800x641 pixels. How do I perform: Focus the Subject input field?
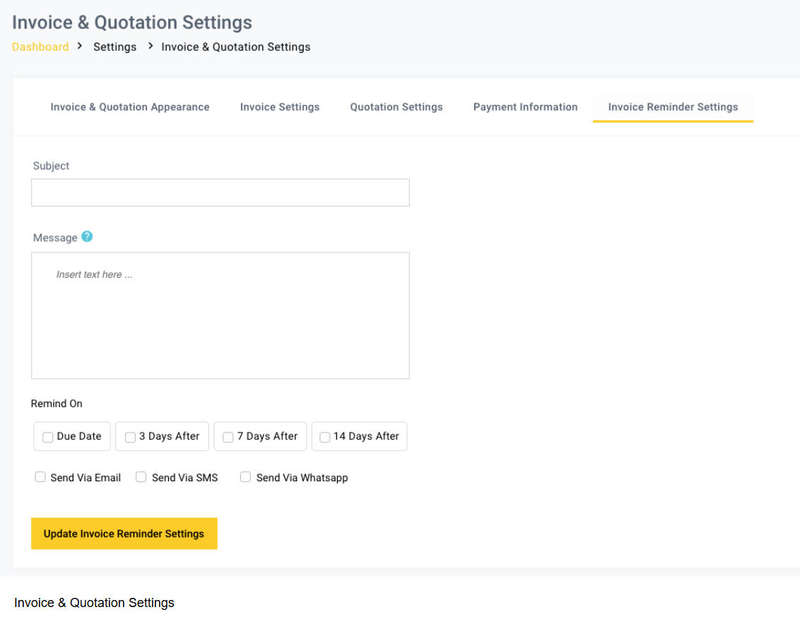220,192
